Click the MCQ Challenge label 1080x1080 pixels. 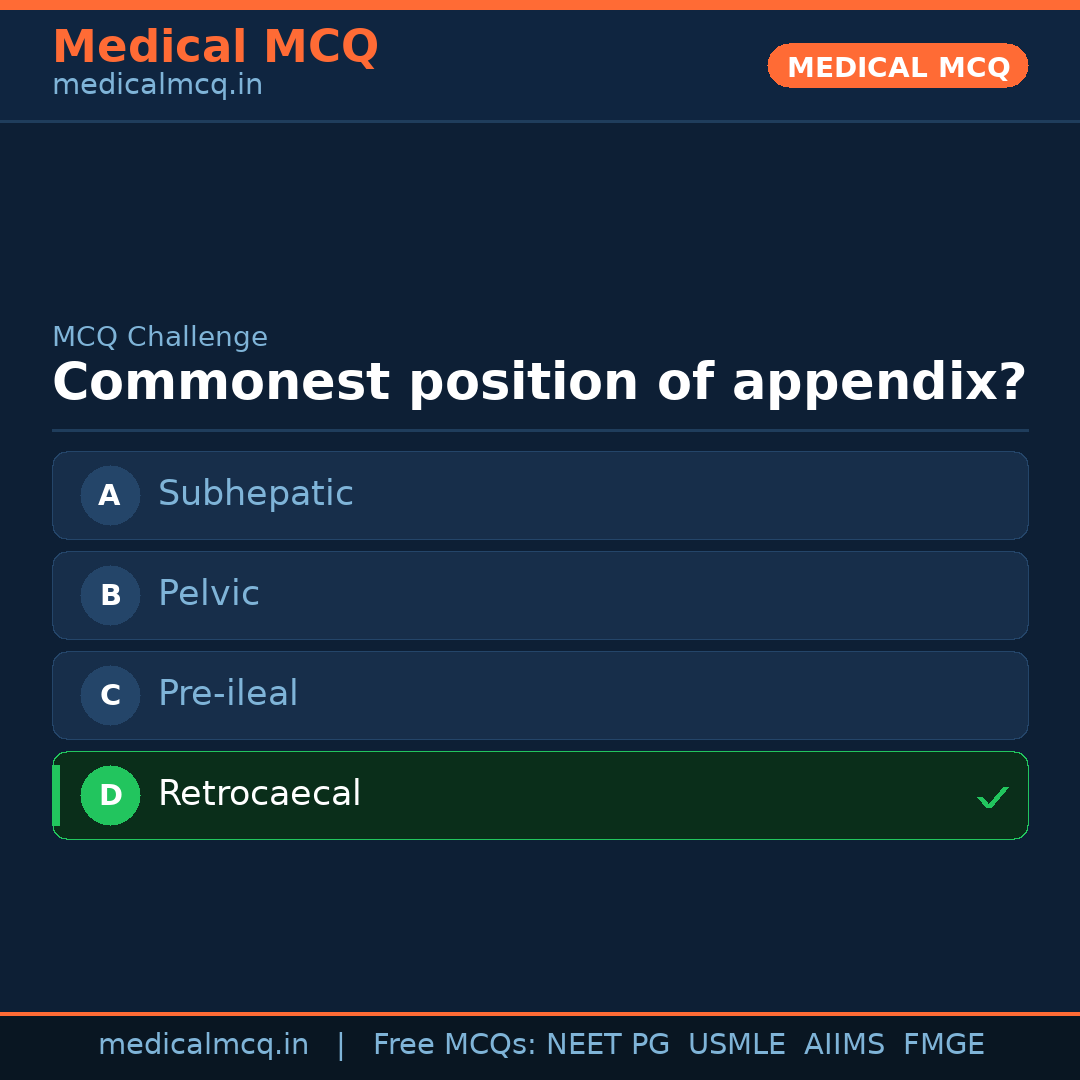point(160,338)
